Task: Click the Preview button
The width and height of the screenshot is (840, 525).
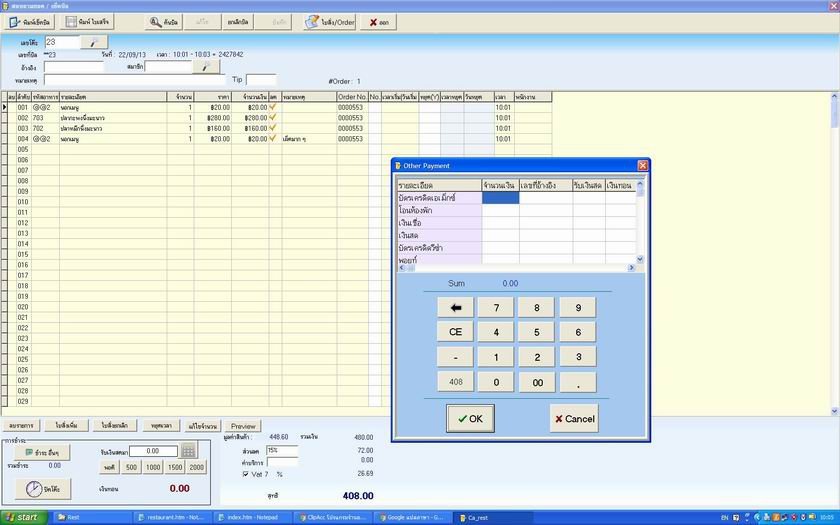Action: (x=243, y=426)
